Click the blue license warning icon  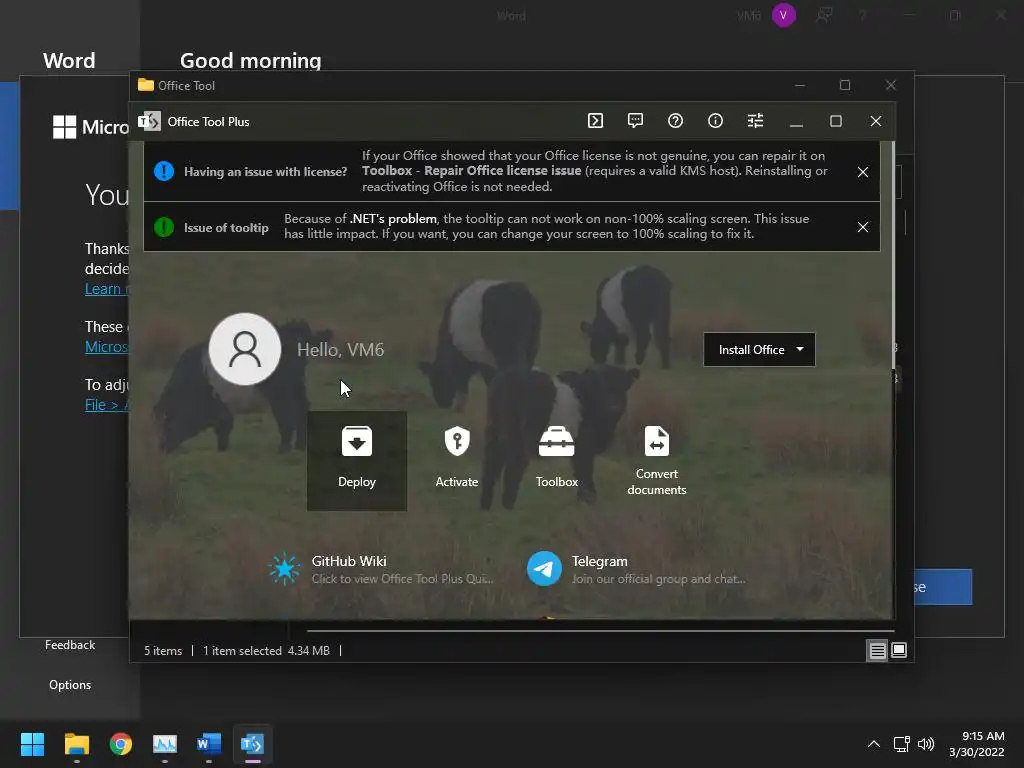164,171
